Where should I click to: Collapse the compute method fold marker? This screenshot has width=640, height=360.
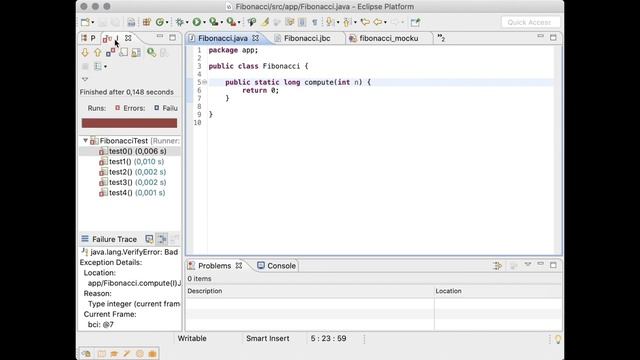(205, 82)
